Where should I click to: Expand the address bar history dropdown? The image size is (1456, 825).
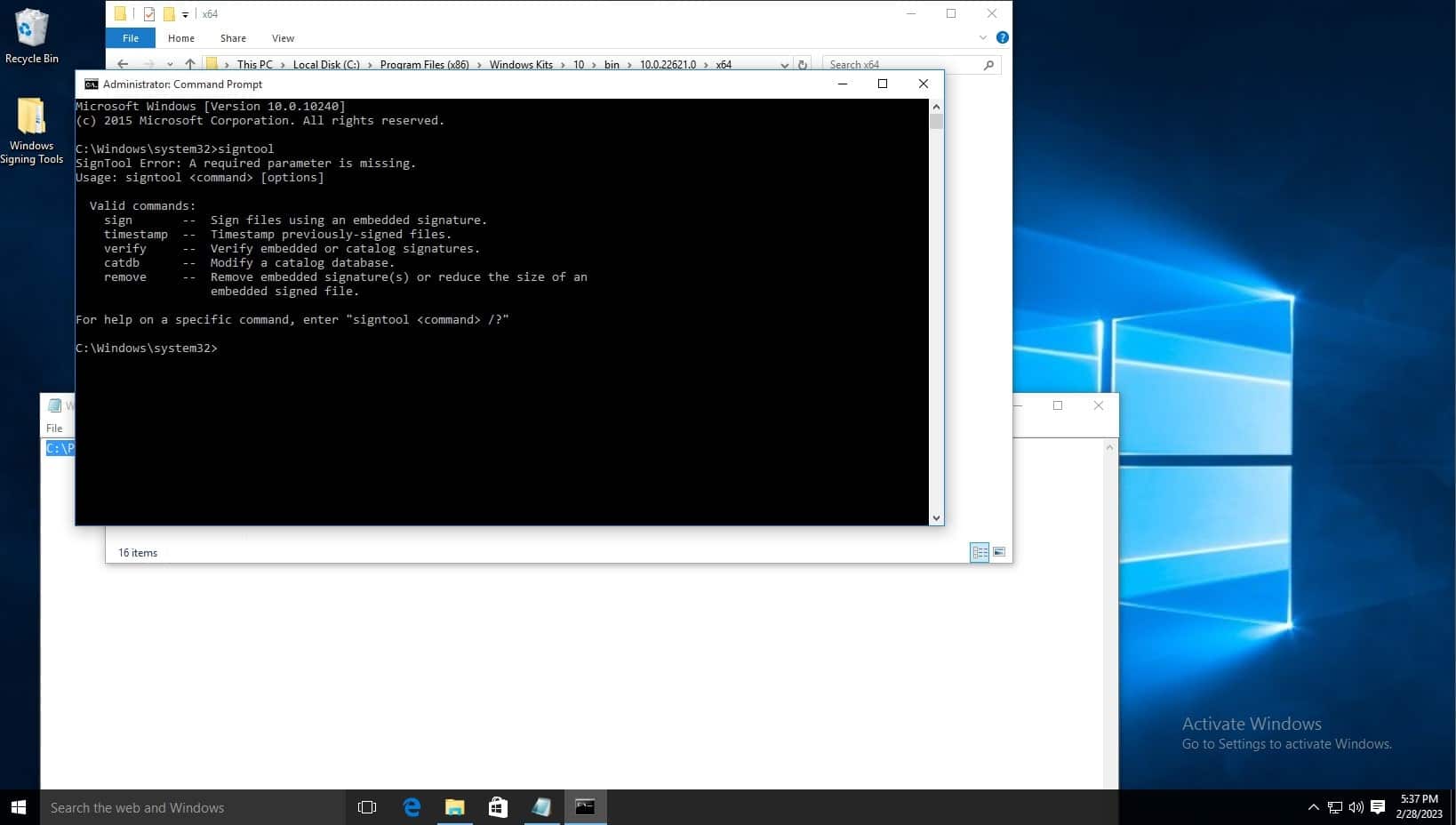pos(784,65)
